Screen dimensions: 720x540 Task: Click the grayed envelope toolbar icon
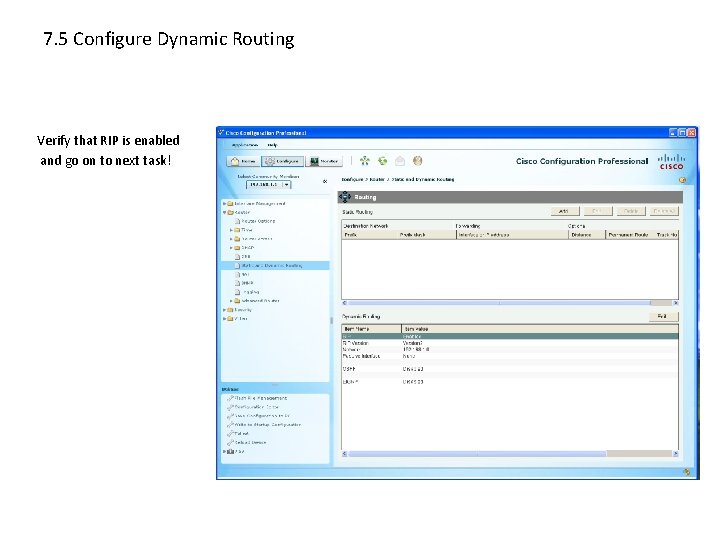400,161
